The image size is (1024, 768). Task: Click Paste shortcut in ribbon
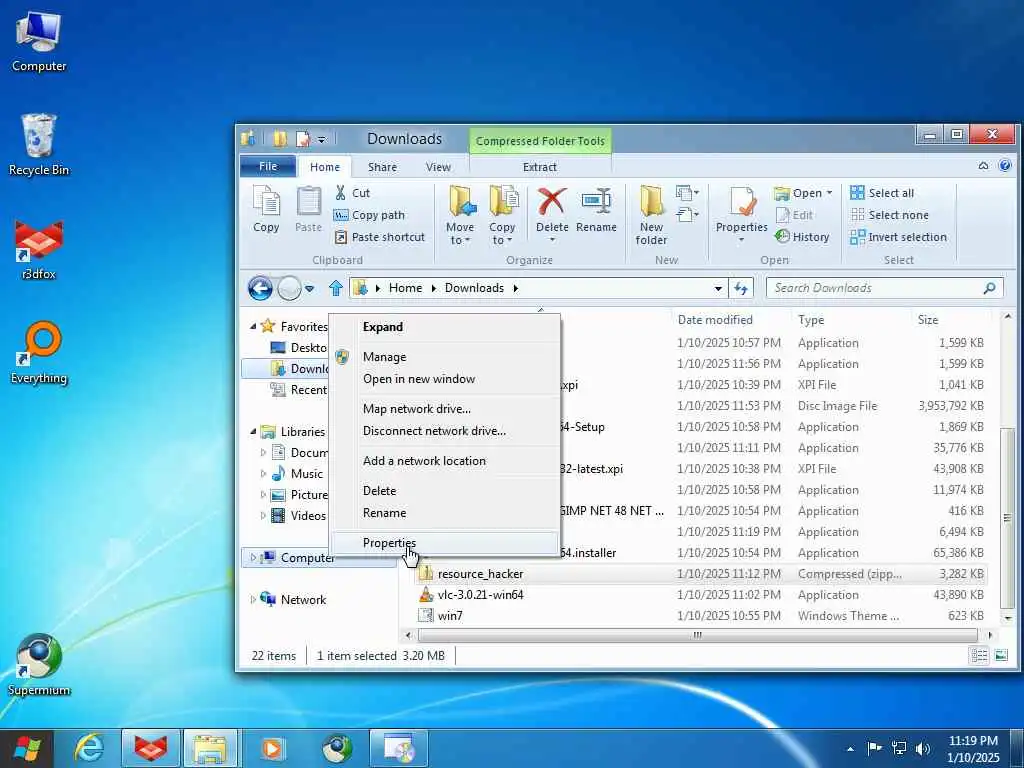click(379, 237)
